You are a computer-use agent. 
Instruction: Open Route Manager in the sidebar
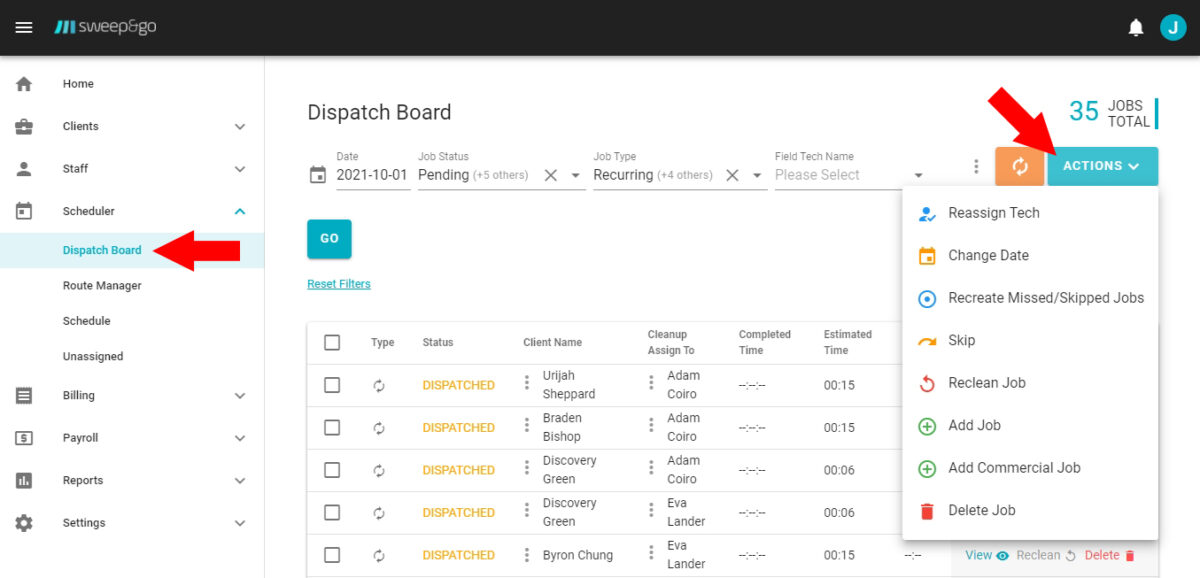pos(102,286)
